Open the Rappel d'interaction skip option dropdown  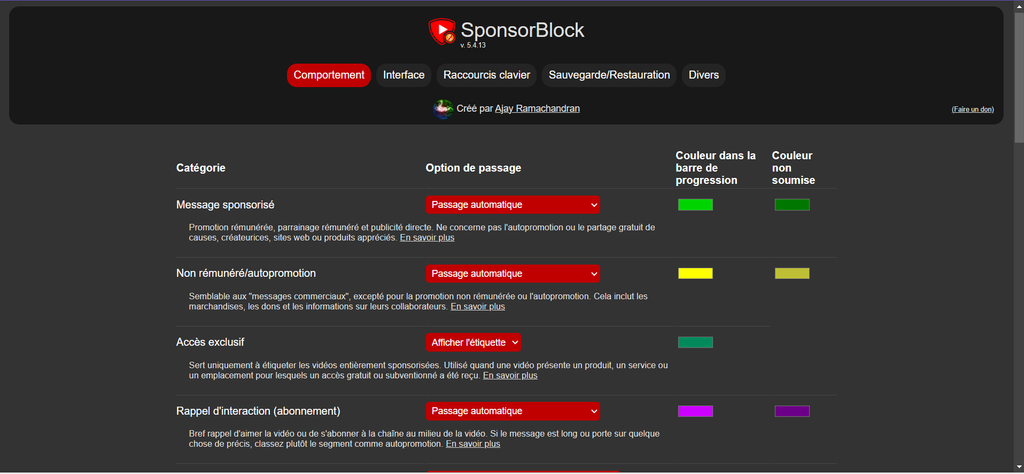click(x=513, y=411)
